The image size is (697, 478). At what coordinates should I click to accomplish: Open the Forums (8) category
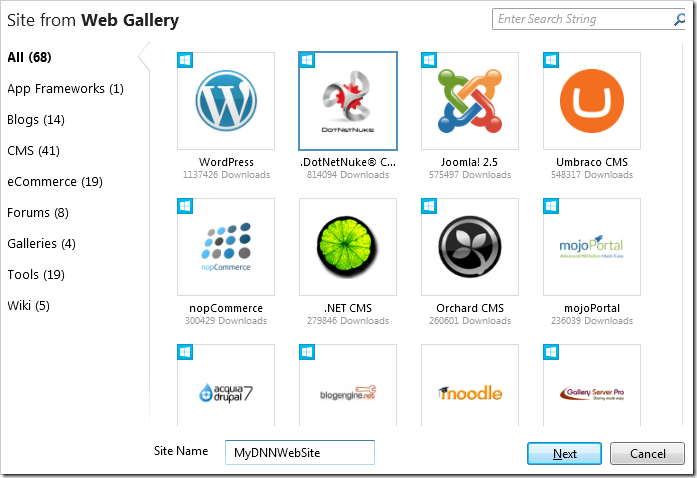click(38, 213)
